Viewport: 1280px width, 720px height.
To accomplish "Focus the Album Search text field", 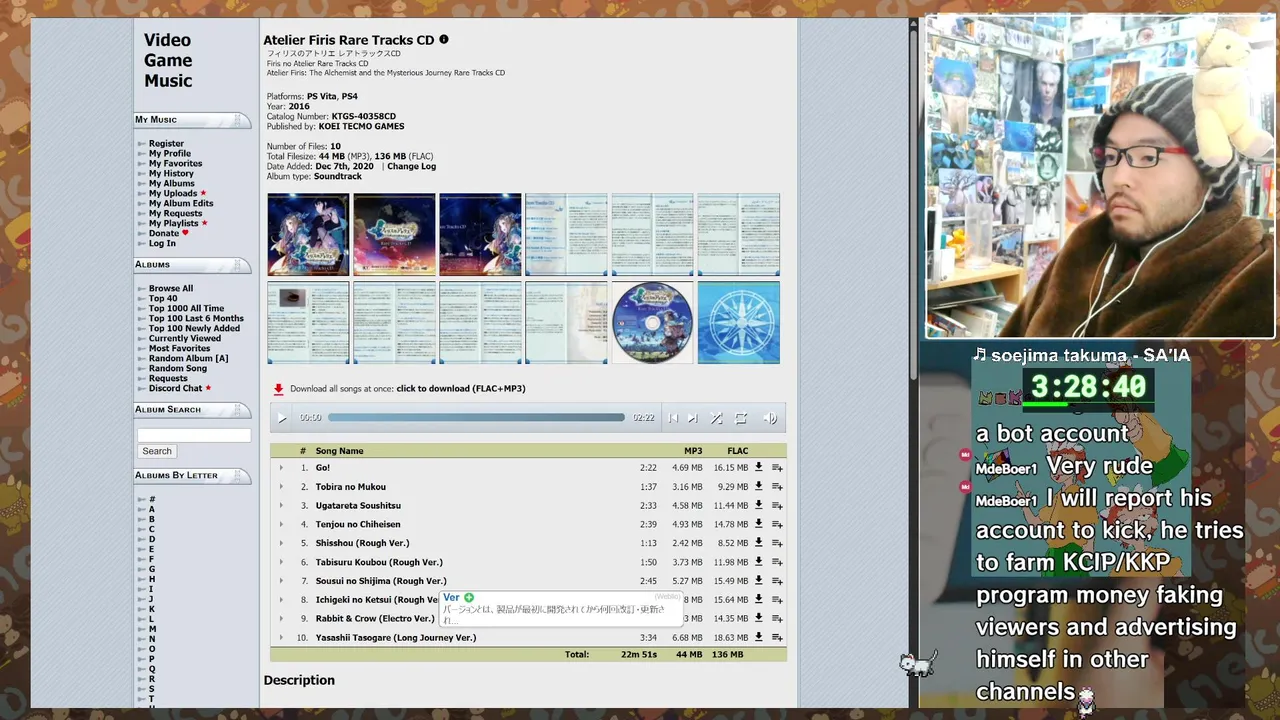I will (x=194, y=435).
